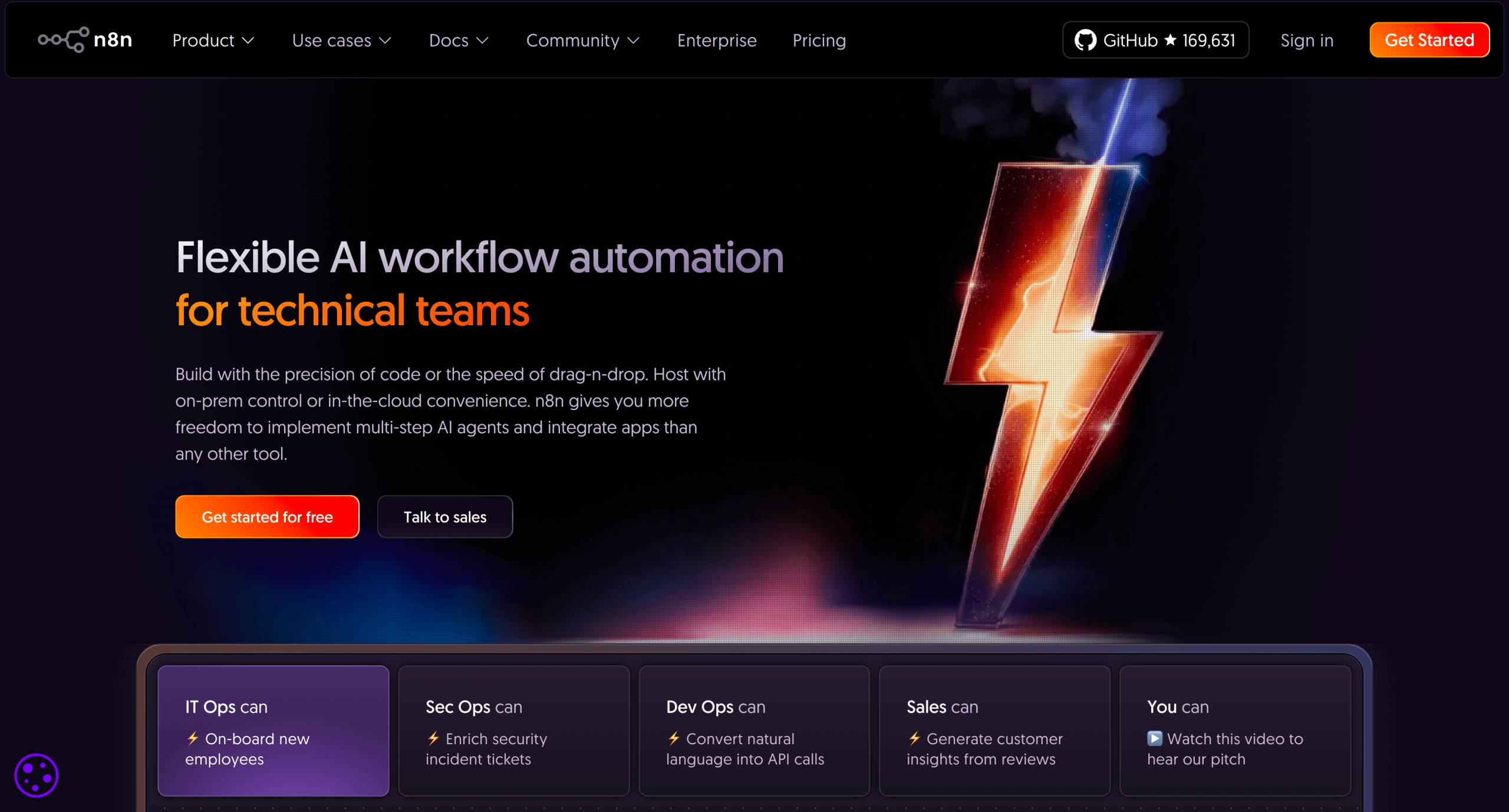This screenshot has height=812, width=1509.
Task: Click the star icon next to GitHub count
Action: point(1169,39)
